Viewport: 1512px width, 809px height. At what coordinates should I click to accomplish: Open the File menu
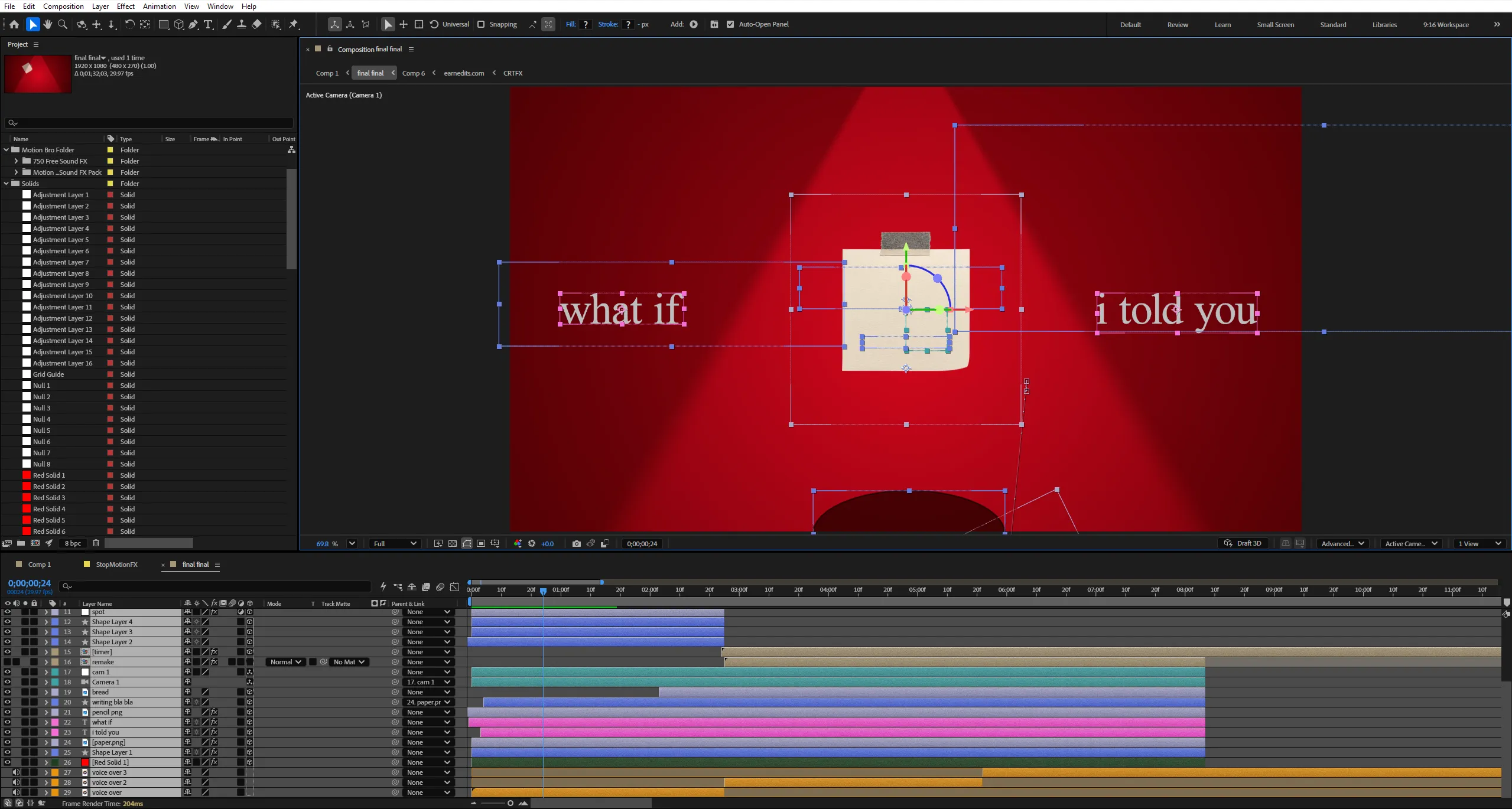click(x=9, y=6)
